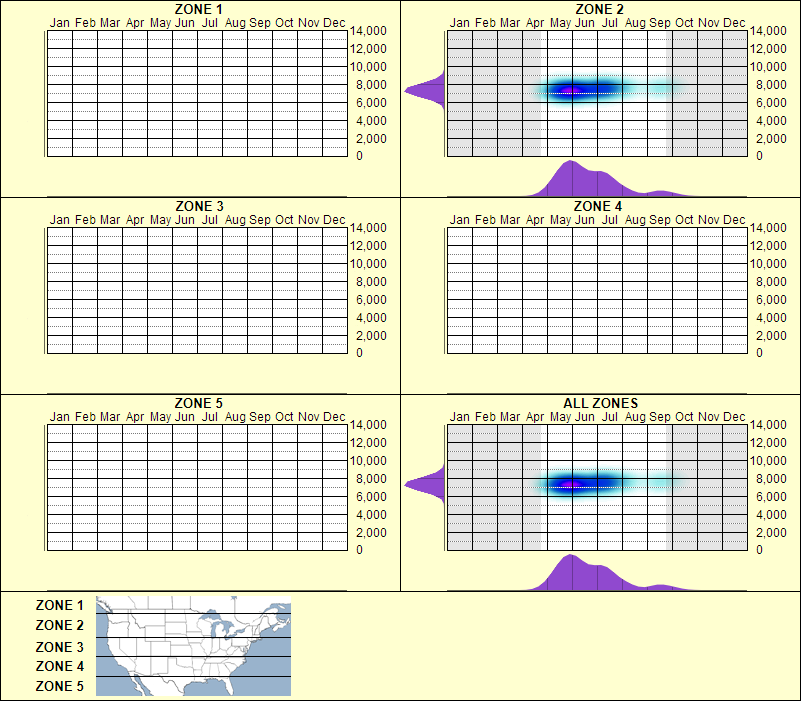Click the ZONE 4 empty plot
The image size is (801, 701).
(x=595, y=290)
